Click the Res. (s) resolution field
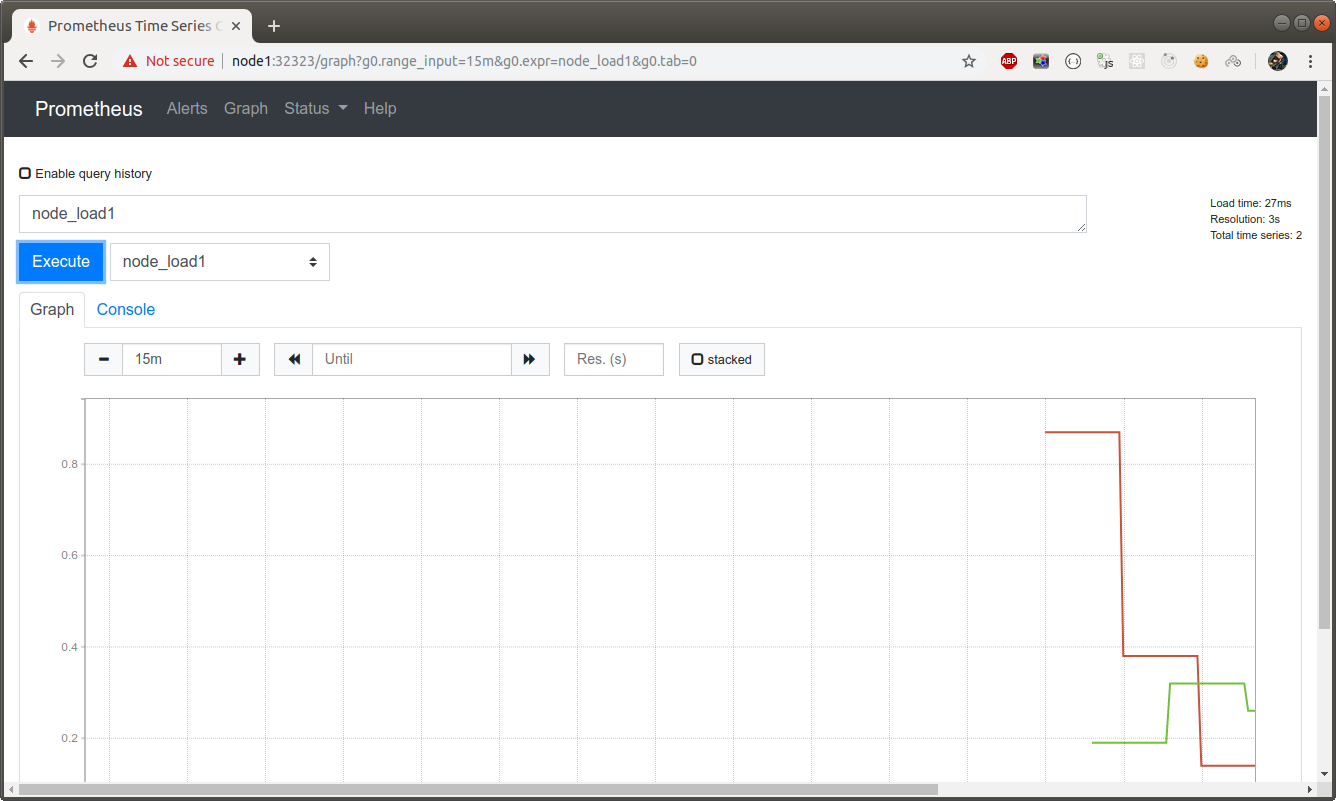1336x801 pixels. click(614, 359)
